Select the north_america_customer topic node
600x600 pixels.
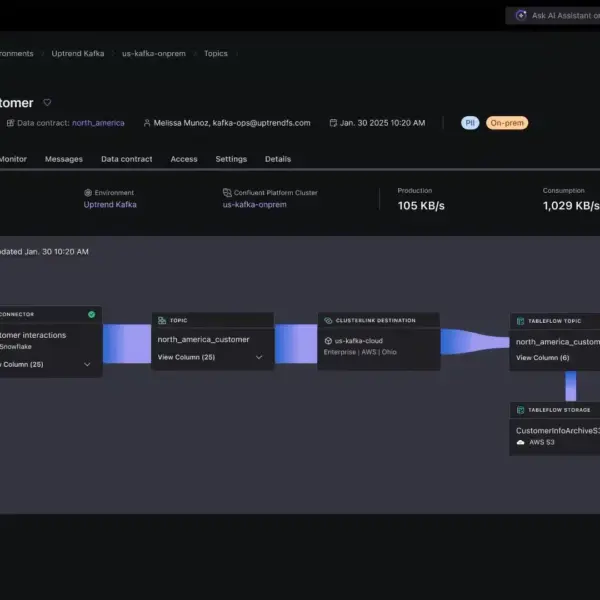(213, 341)
